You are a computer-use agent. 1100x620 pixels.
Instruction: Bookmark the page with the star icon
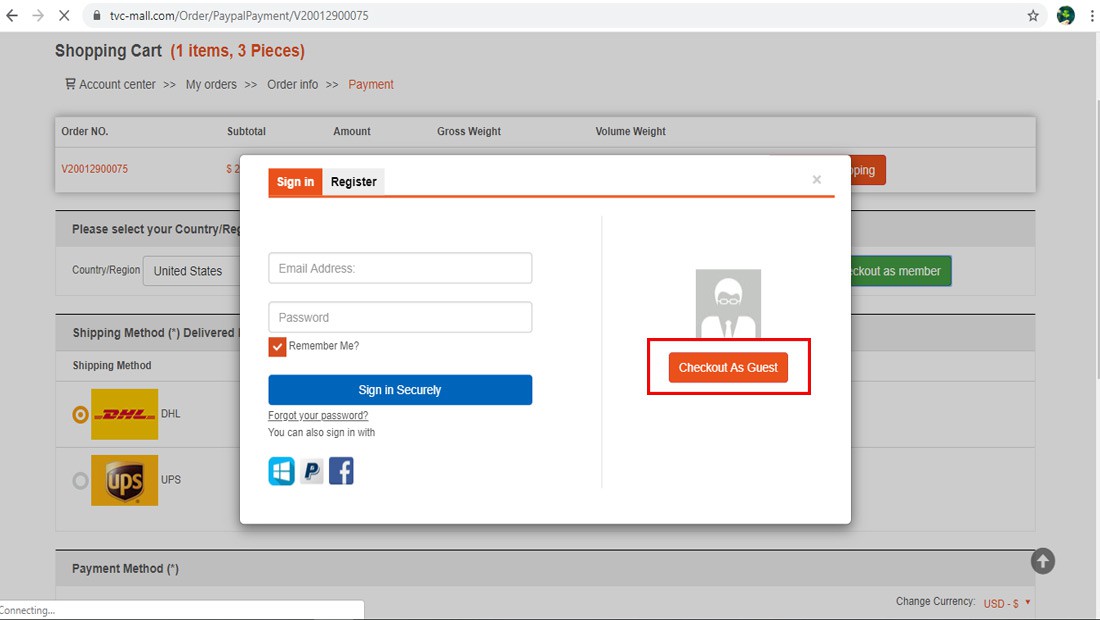1033,16
